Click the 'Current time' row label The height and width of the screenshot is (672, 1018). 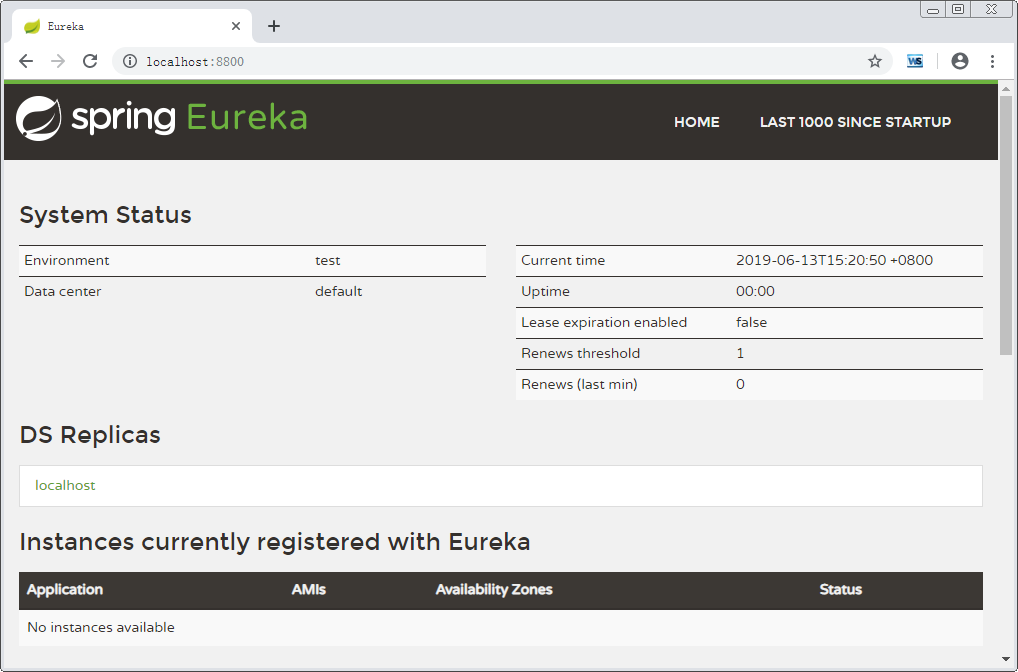pyautogui.click(x=563, y=260)
